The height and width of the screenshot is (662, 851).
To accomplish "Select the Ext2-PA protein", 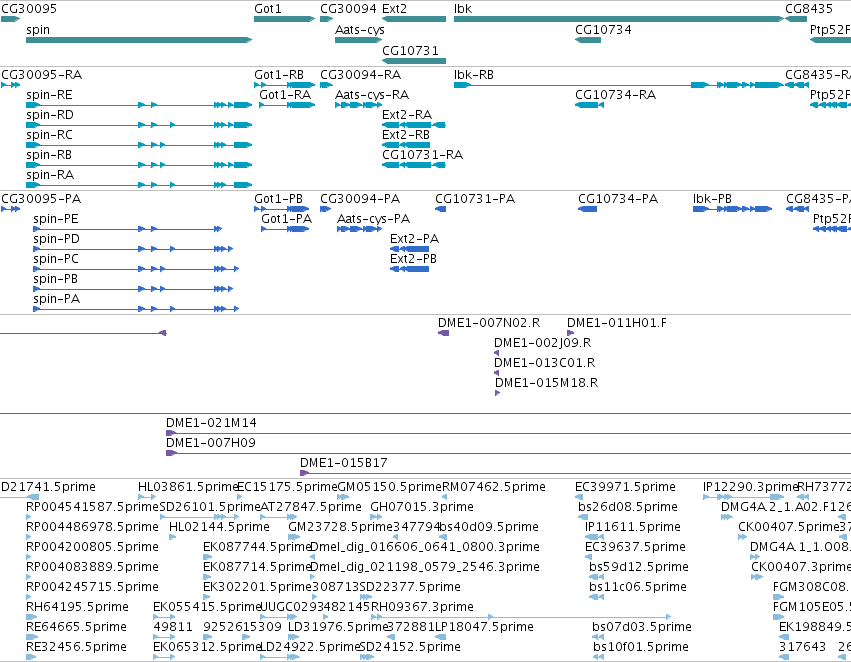I will coord(409,249).
